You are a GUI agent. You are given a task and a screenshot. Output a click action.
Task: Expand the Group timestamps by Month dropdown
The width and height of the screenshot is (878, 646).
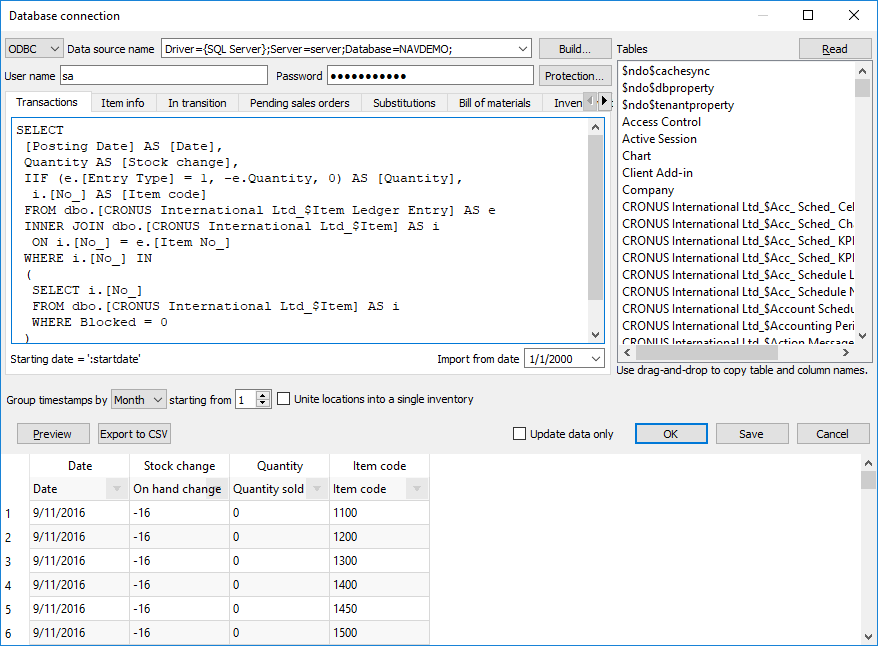coord(139,400)
